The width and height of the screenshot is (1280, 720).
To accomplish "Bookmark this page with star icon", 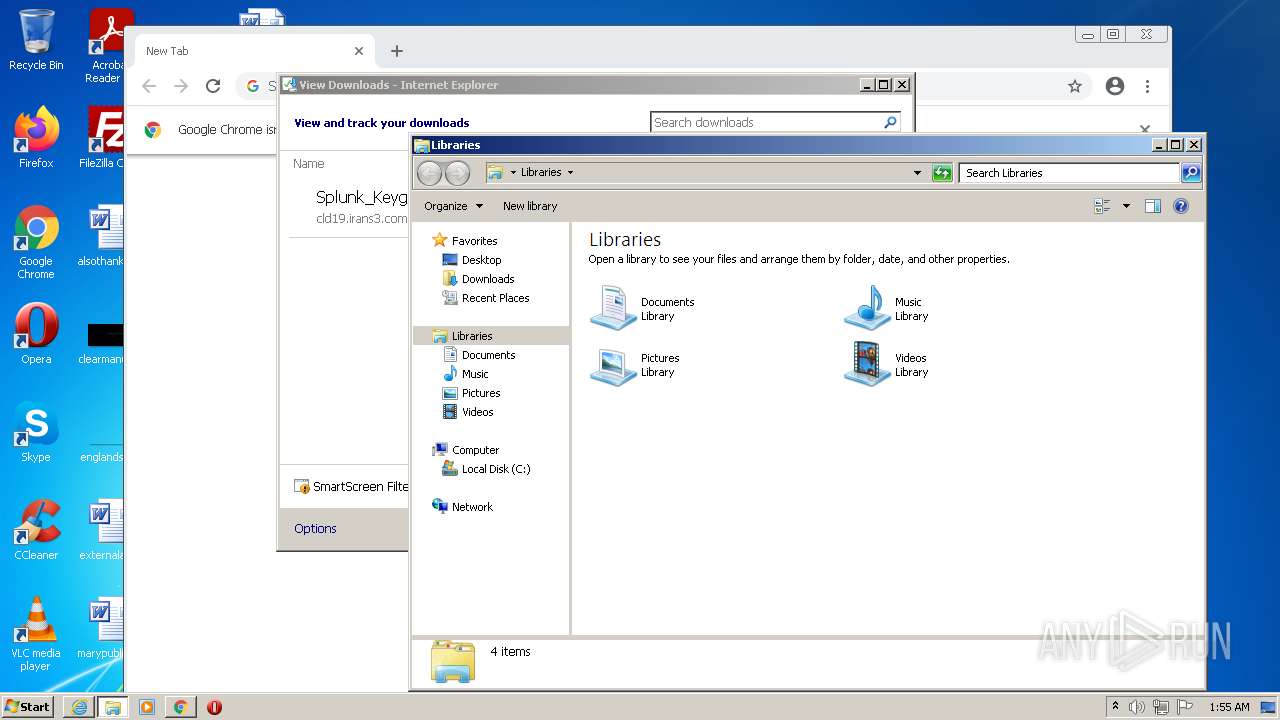I will click(x=1075, y=87).
